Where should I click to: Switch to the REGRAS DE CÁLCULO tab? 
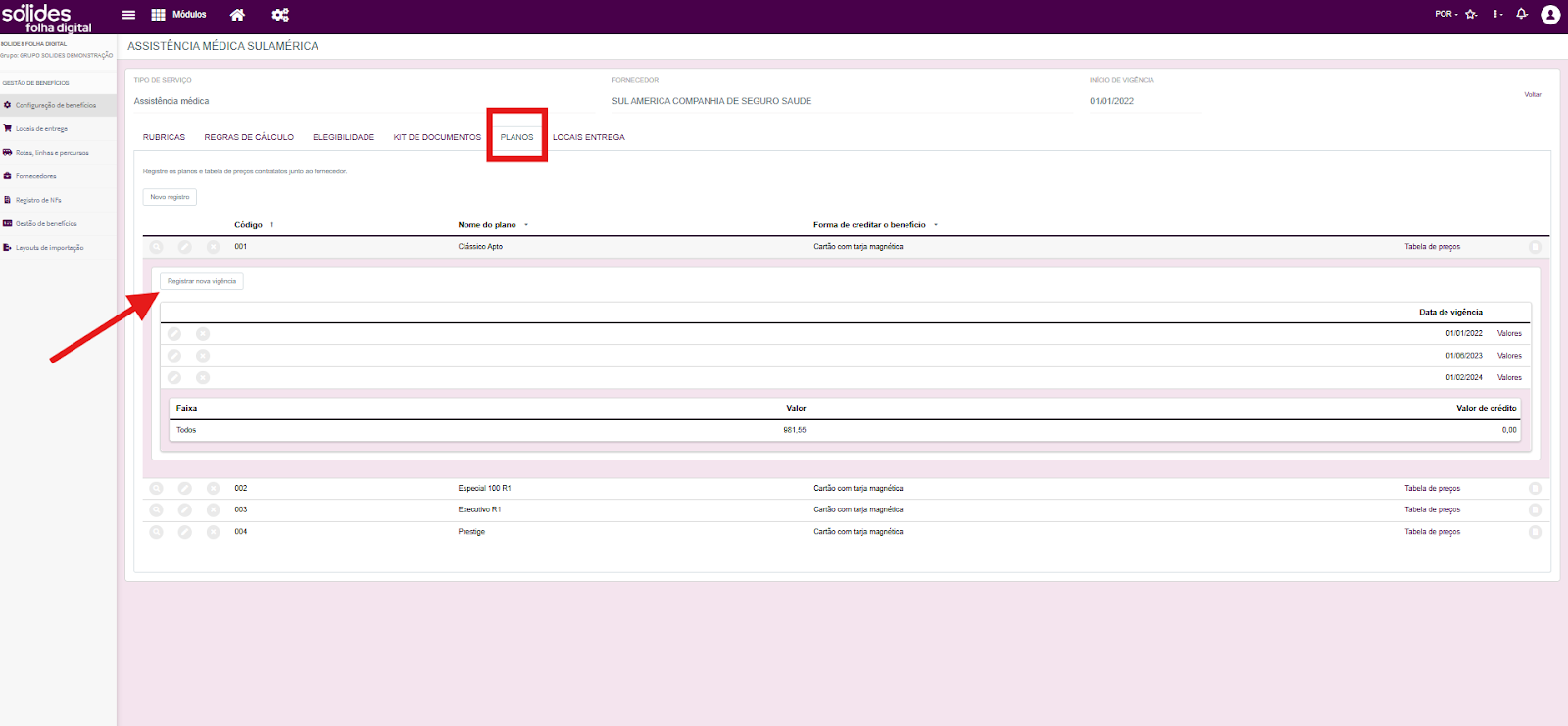pyautogui.click(x=249, y=137)
